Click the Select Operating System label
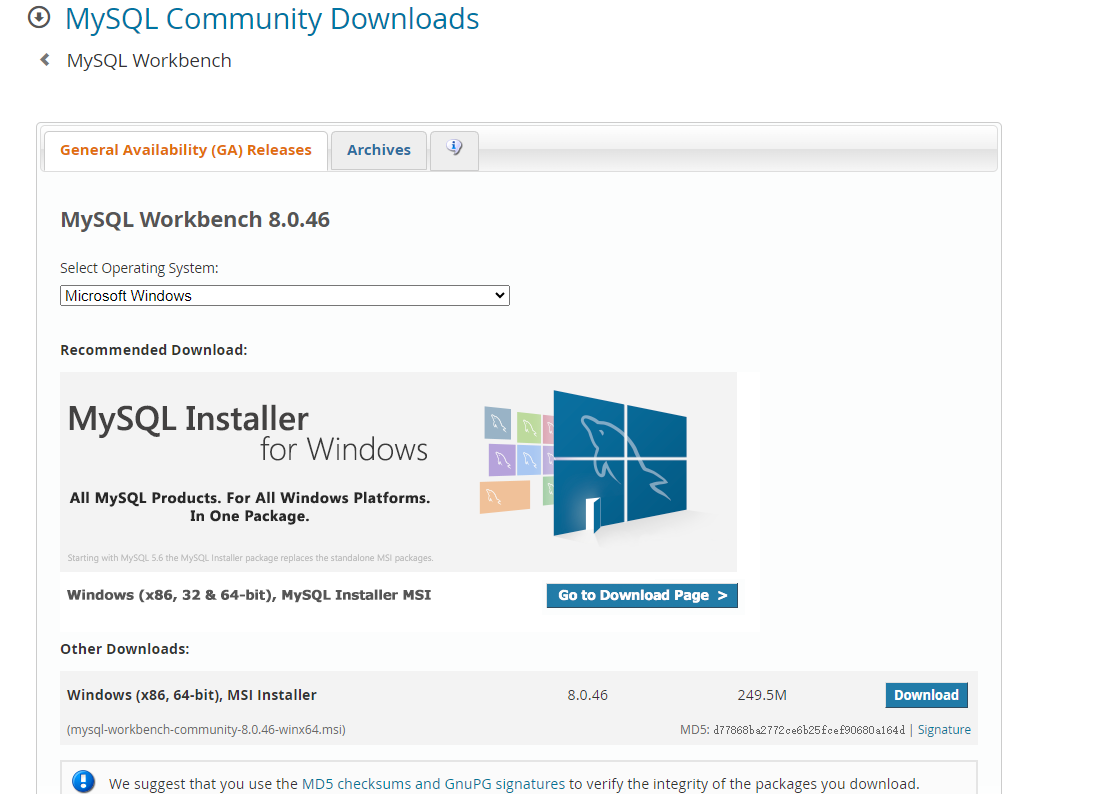This screenshot has height=794, width=1104. 139,268
